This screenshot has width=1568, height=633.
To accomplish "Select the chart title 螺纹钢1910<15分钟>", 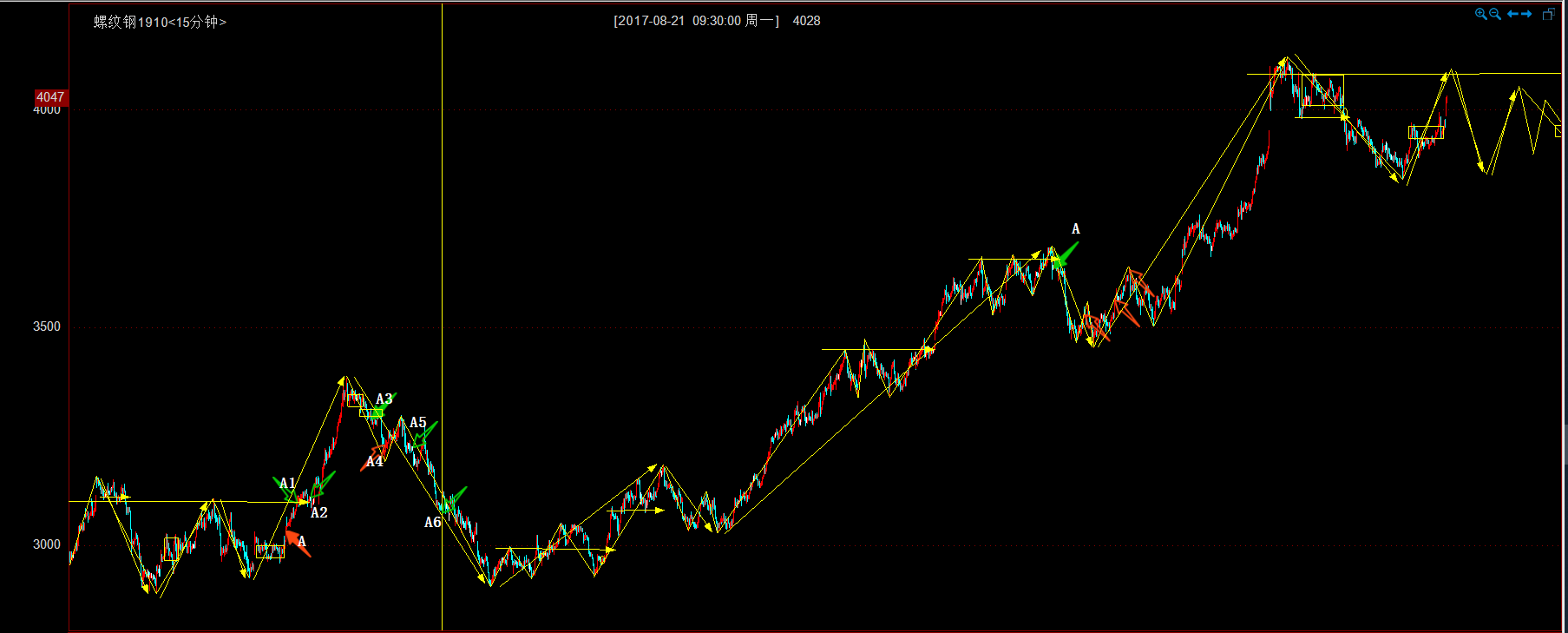I will pyautogui.click(x=161, y=22).
